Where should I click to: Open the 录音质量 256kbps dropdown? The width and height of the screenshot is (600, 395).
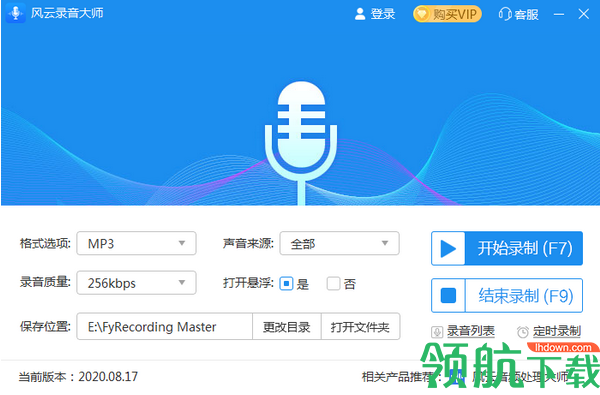[x=136, y=283]
